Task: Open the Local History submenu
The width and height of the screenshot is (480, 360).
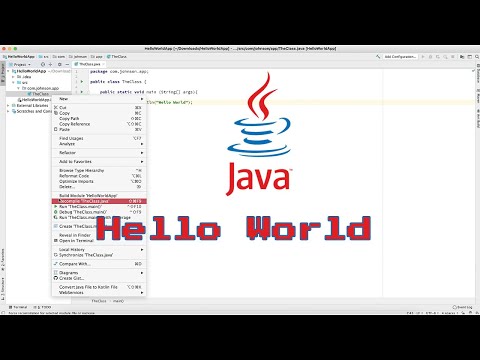Action: click(99, 250)
